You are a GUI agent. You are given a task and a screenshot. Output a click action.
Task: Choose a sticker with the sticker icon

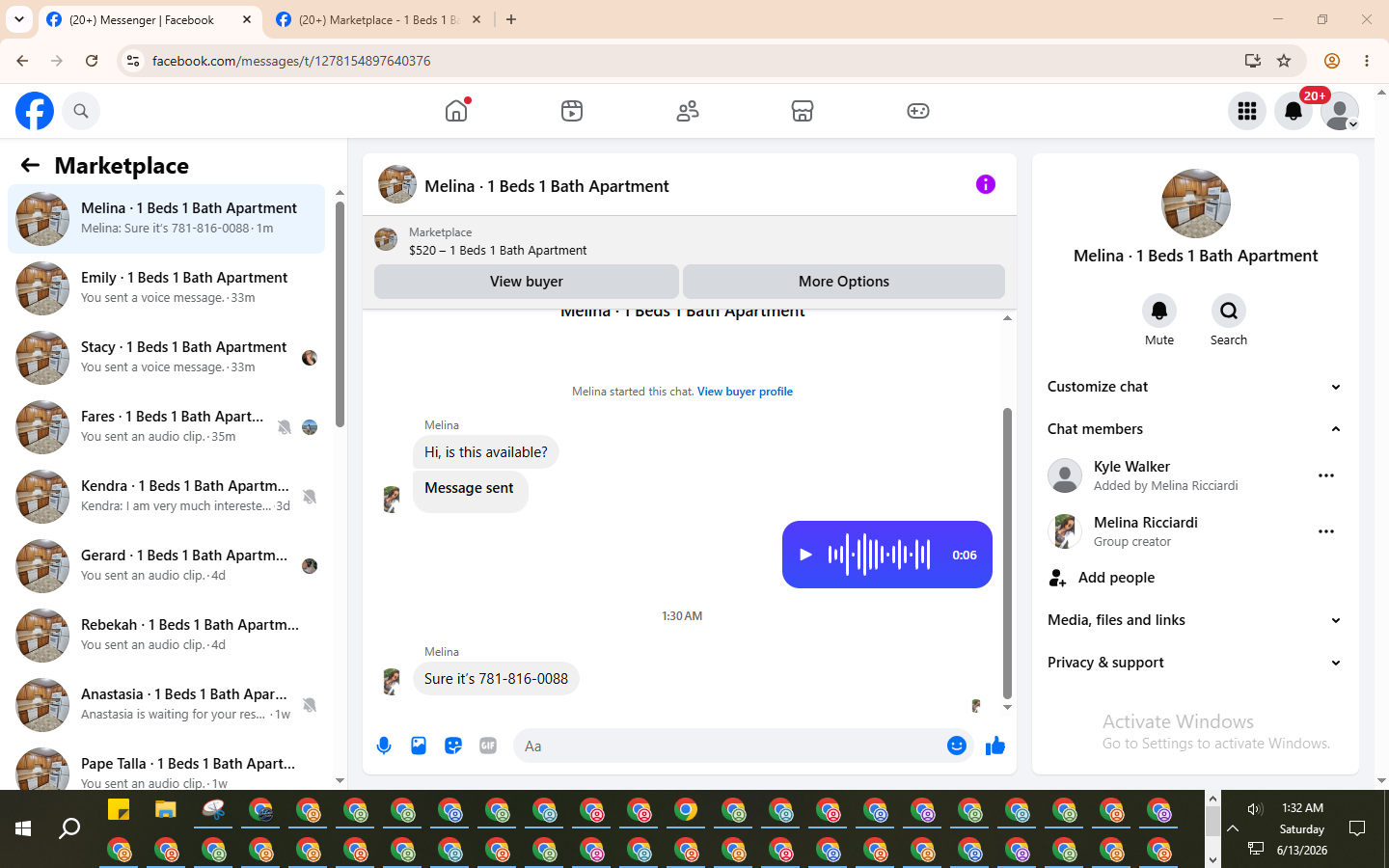(453, 746)
